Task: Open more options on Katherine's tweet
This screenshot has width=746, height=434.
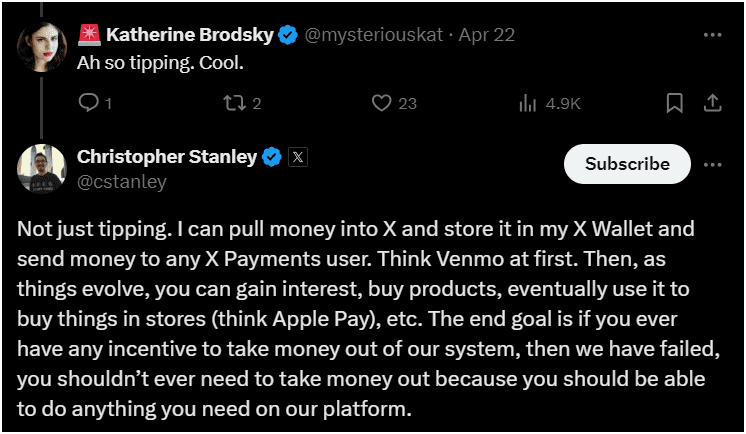Action: point(713,35)
